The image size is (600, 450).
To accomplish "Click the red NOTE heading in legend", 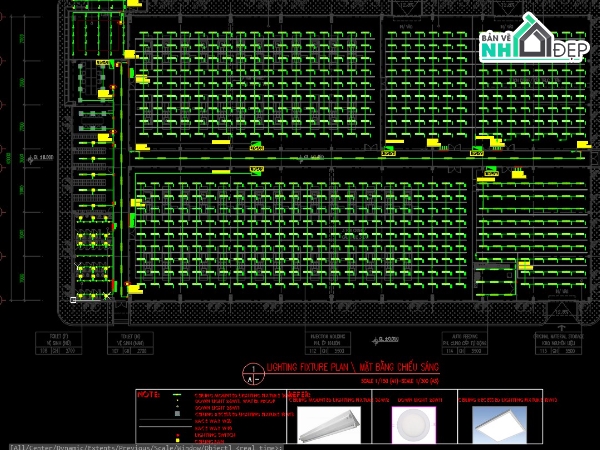I will tap(147, 395).
